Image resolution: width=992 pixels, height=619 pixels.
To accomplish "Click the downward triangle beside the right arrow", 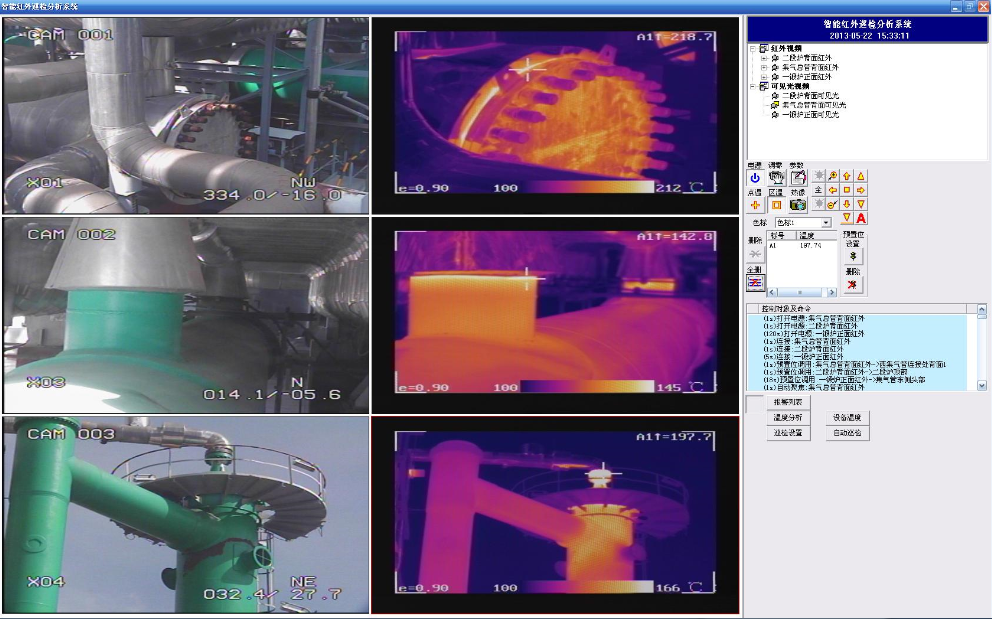I will [860, 204].
